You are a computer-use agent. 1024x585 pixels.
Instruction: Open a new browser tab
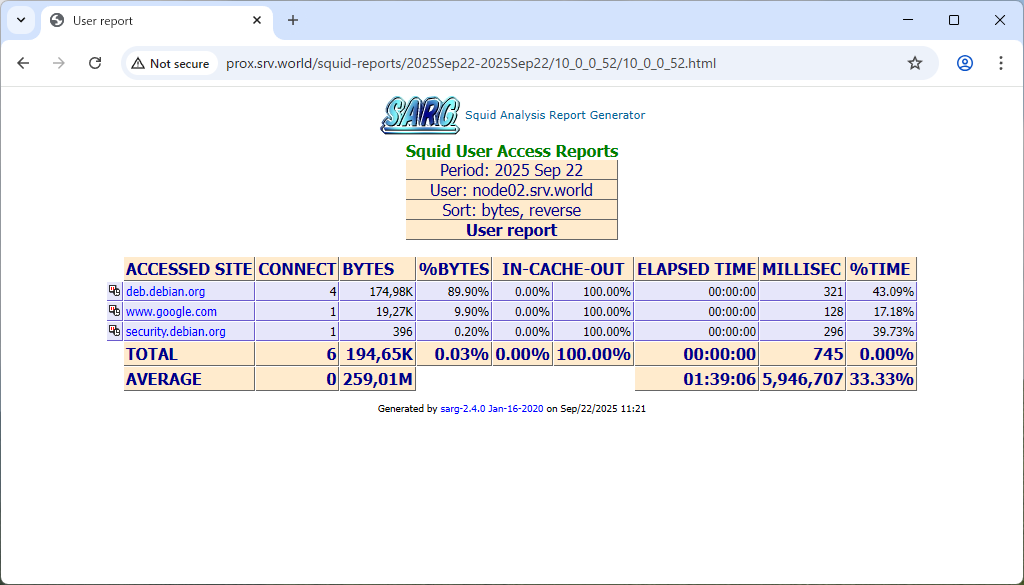[x=293, y=20]
